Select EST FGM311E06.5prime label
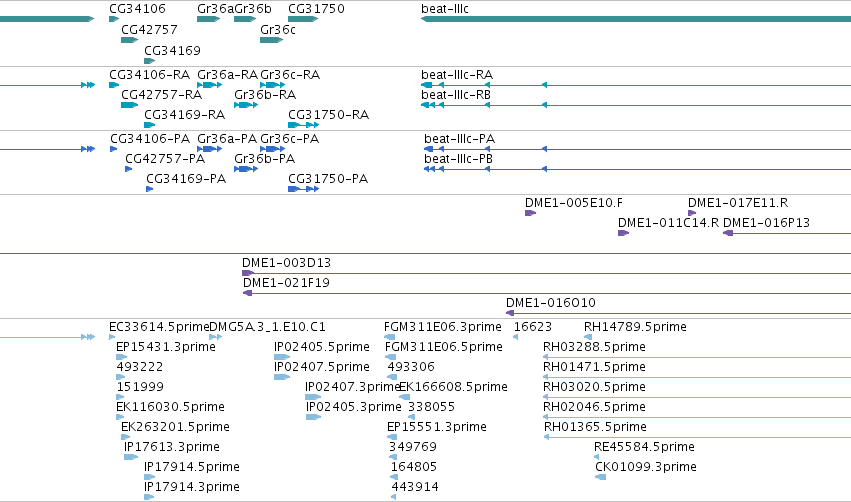This screenshot has height=502, width=851. tap(444, 347)
